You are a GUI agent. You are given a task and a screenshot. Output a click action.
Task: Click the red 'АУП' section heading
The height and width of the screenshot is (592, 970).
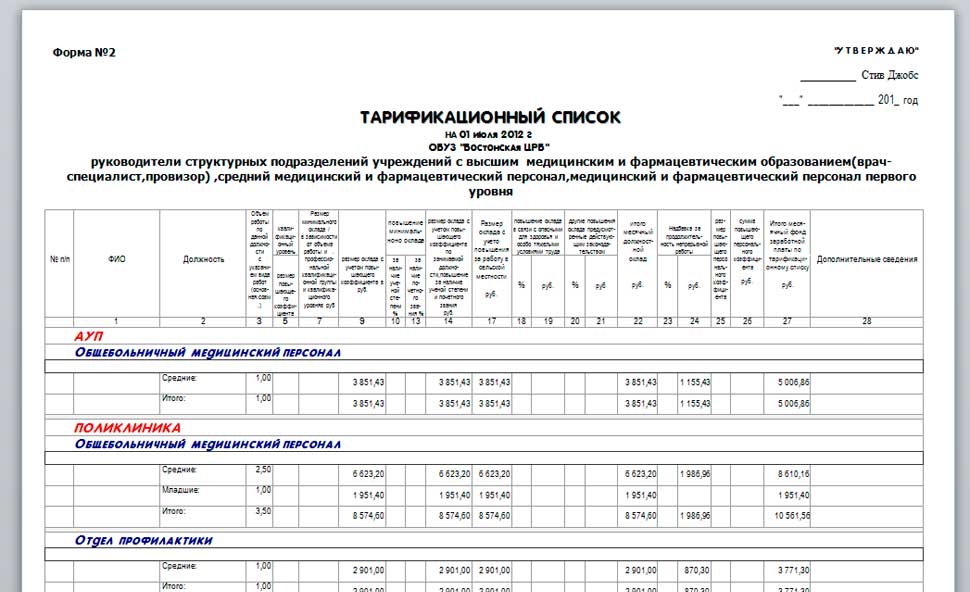(x=88, y=336)
